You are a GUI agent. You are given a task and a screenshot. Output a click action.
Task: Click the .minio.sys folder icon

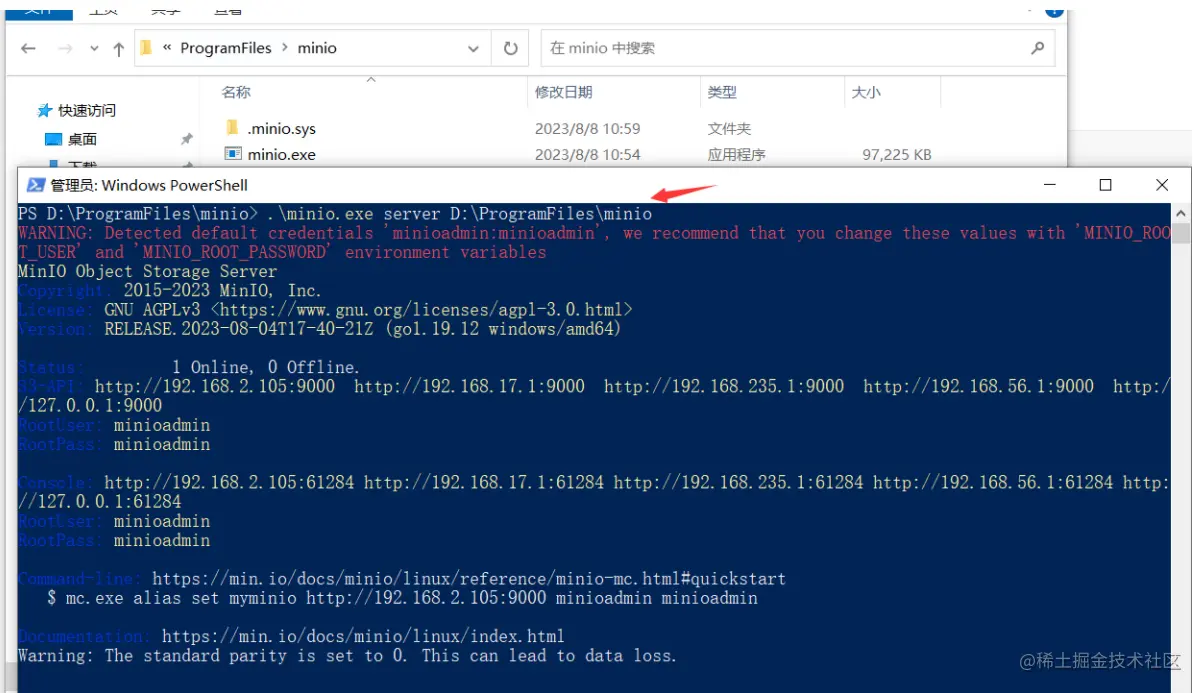point(232,128)
